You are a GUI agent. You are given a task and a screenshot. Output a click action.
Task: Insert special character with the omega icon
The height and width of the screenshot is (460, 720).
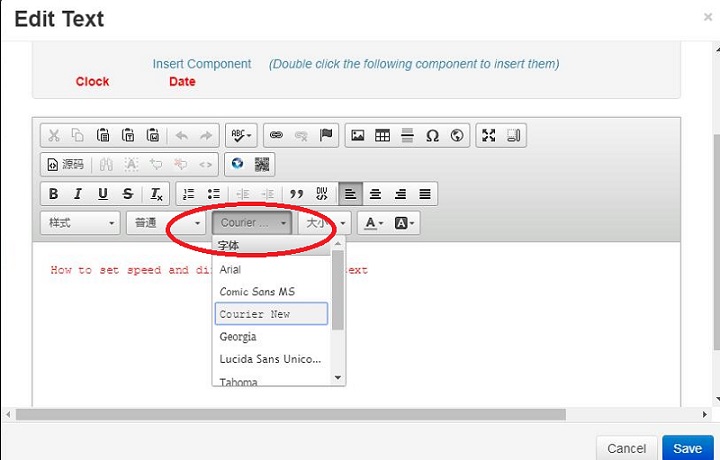point(432,136)
